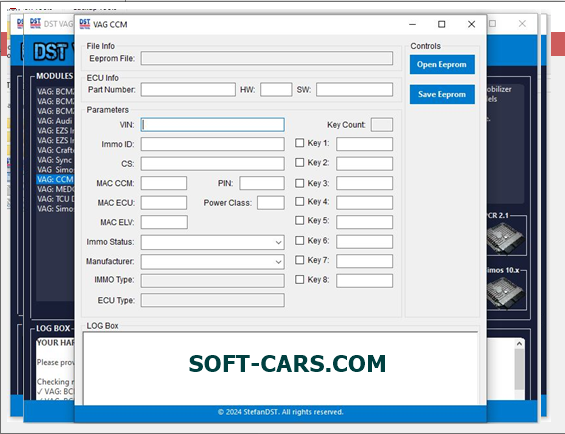This screenshot has width=565, height=434.
Task: Select the ECU Type field
Action: click(x=213, y=300)
